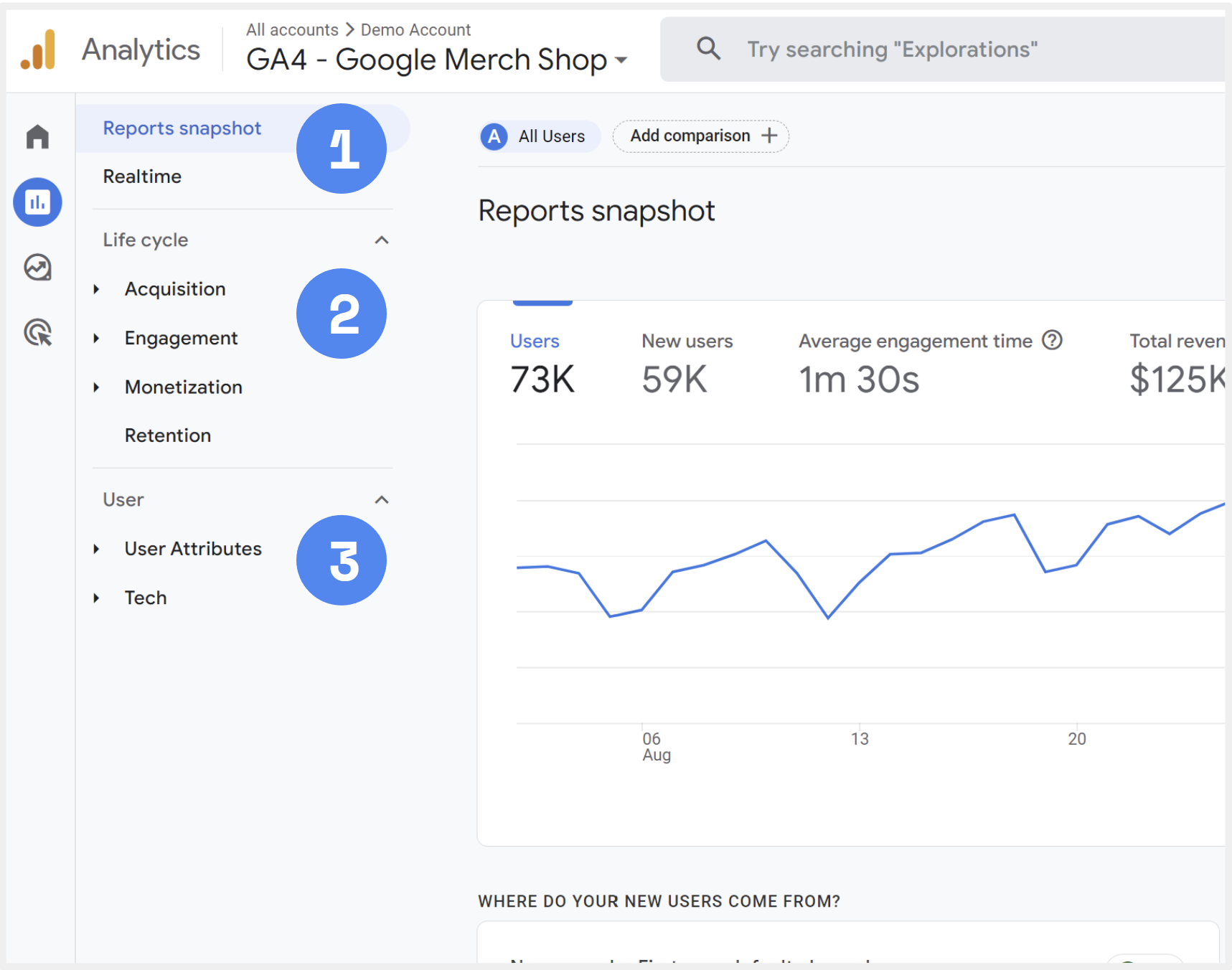Go to Home via house icon
Viewport: 1232px width, 970px height.
click(x=37, y=136)
